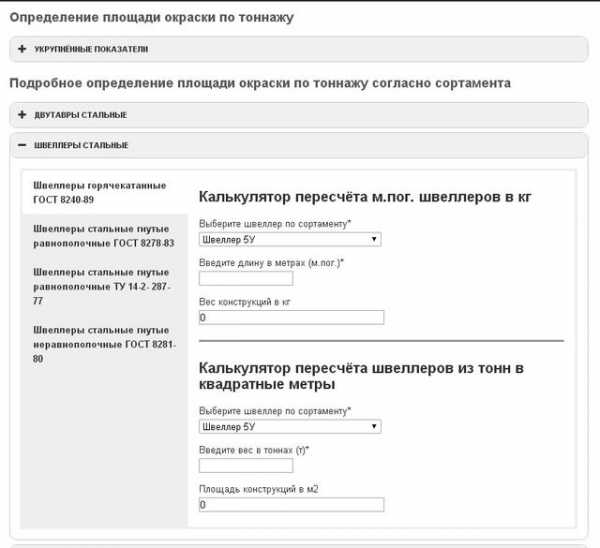Click the plus icon beside Двутавры стальные
Viewport: 600px width, 548px height.
[21, 114]
